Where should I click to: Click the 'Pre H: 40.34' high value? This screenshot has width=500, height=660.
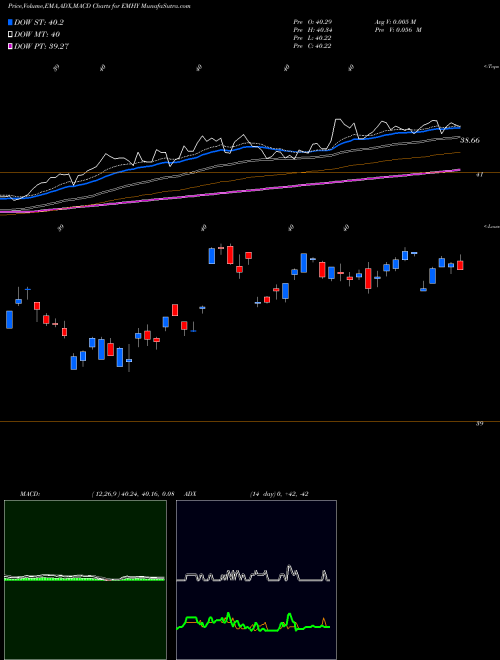click(312, 30)
